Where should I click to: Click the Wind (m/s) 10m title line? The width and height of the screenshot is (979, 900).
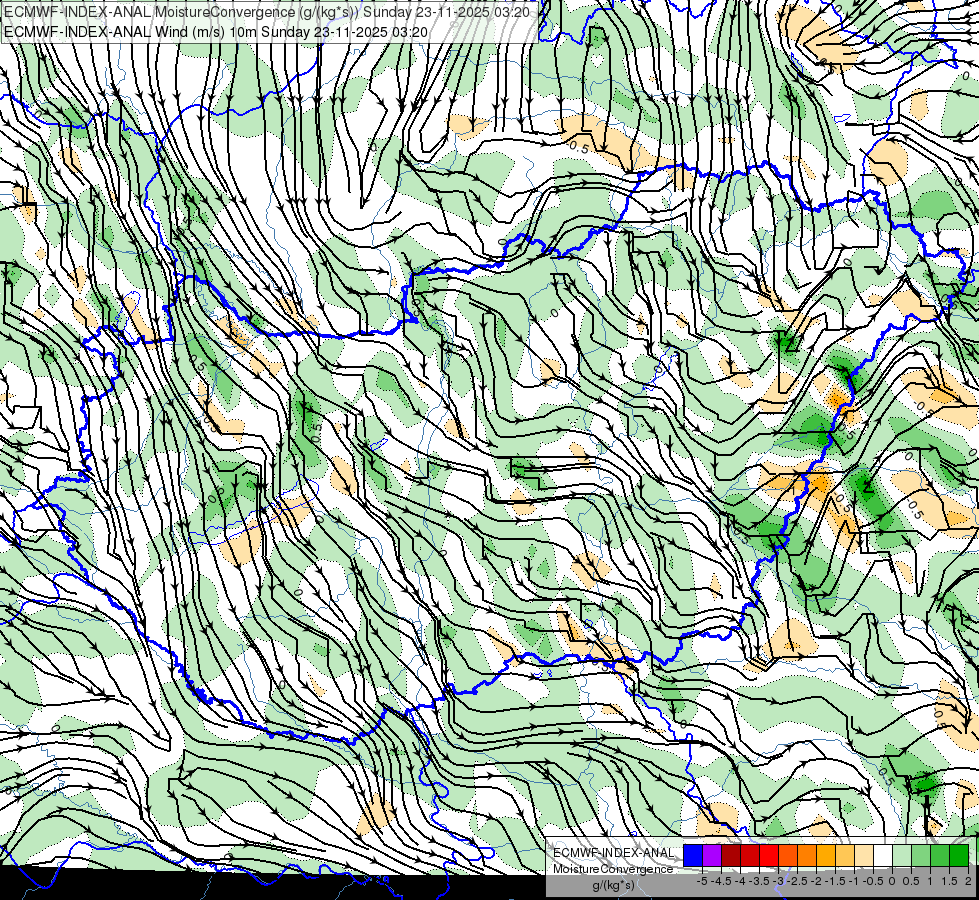(215, 31)
